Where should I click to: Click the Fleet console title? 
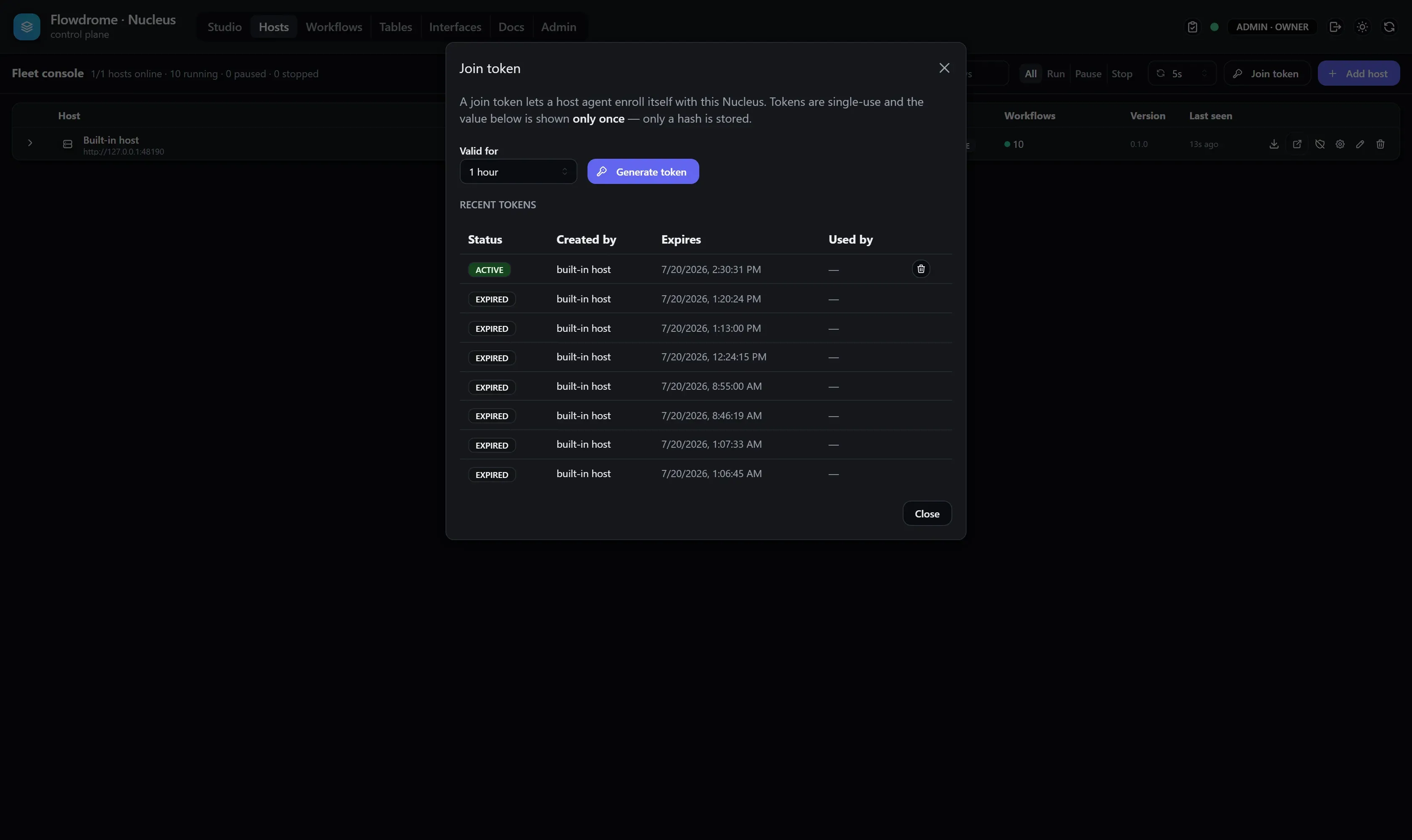[x=47, y=73]
